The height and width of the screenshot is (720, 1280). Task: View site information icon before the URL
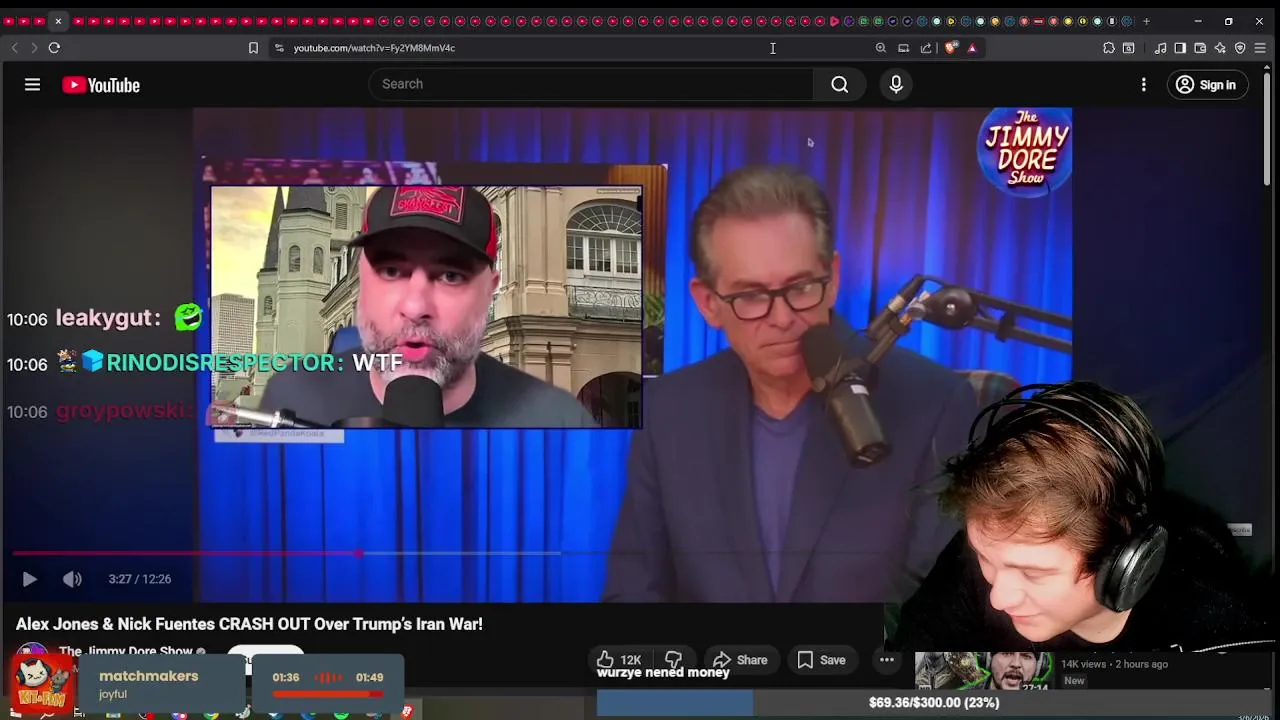click(279, 48)
